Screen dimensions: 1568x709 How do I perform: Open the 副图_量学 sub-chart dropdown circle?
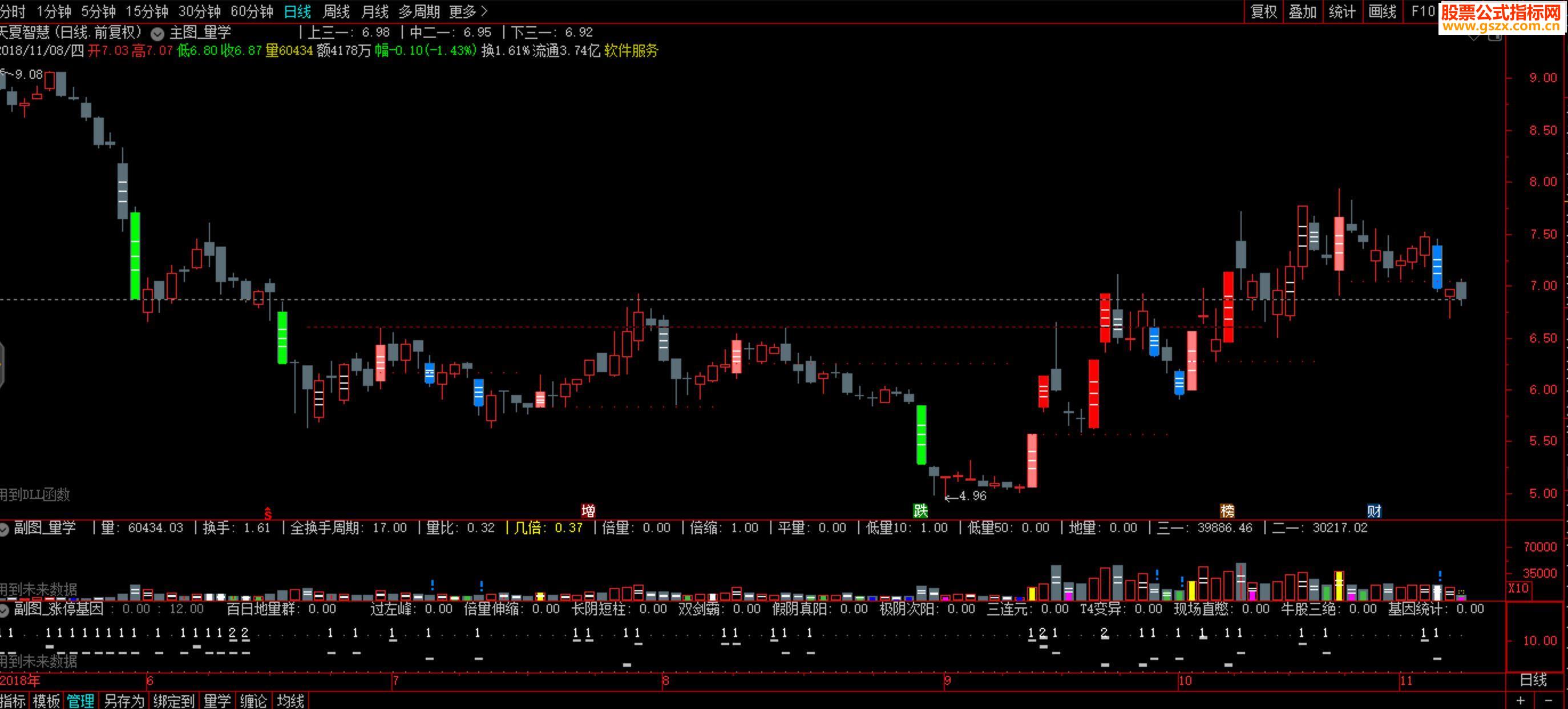point(3,529)
